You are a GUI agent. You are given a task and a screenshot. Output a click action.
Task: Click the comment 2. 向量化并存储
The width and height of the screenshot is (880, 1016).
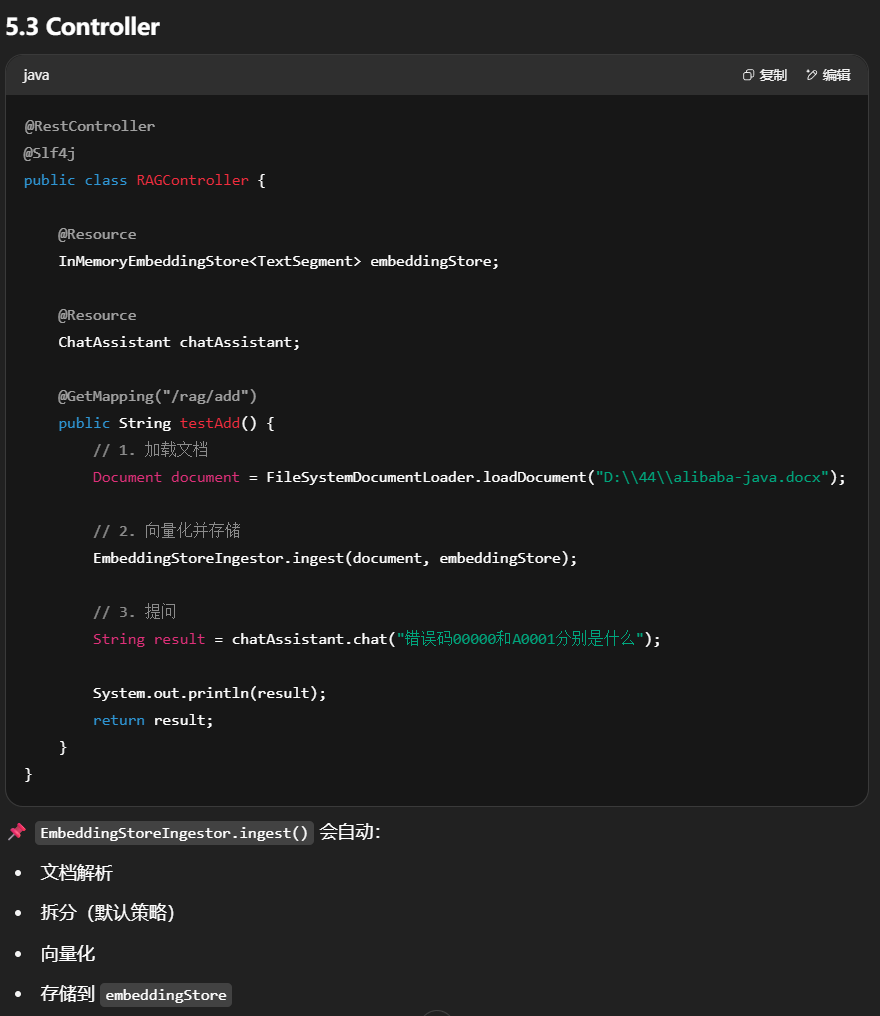click(166, 531)
